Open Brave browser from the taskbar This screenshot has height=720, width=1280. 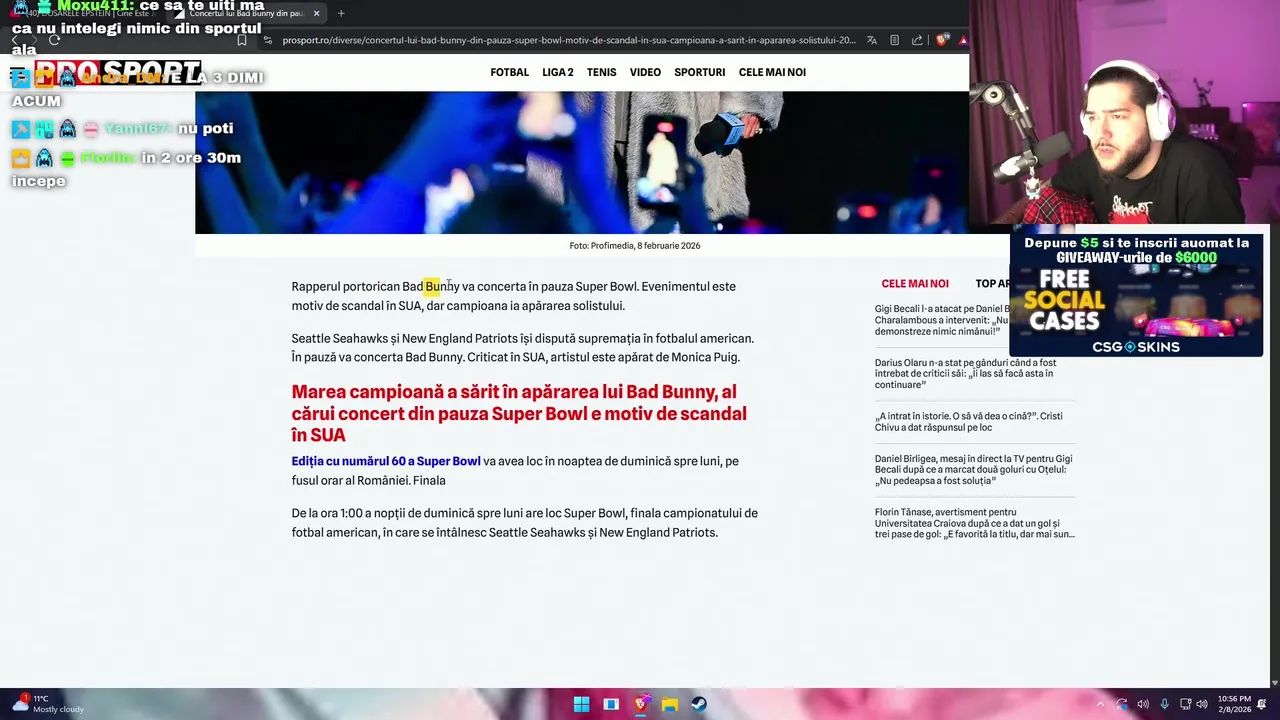pos(640,704)
